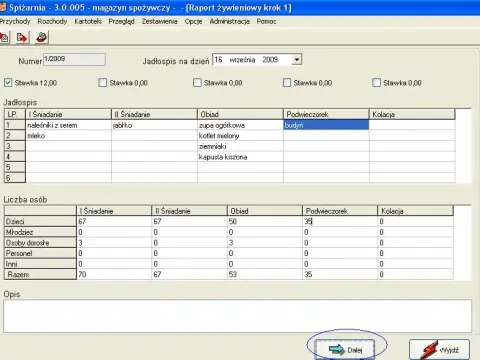Open the Opcje menu
This screenshot has height=360, width=480.
click(x=193, y=21)
